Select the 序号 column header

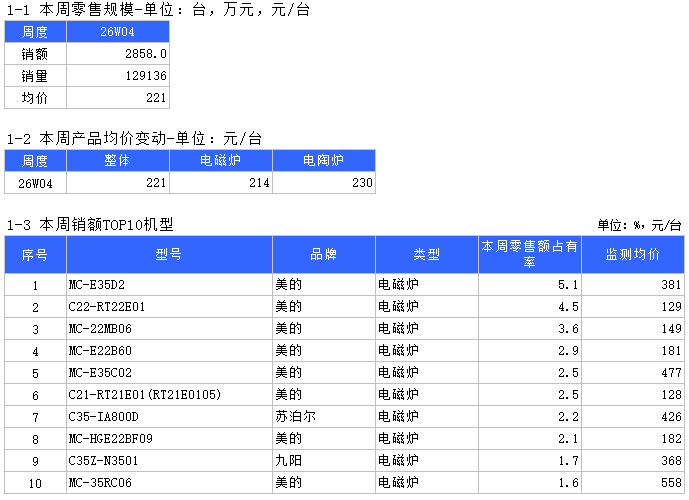(35, 254)
